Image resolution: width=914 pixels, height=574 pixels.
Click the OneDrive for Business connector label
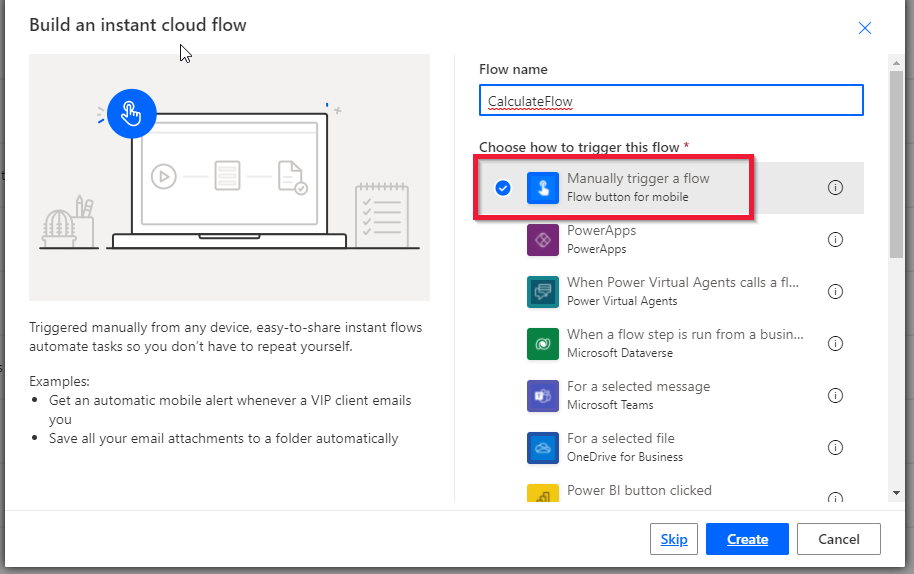(625, 457)
